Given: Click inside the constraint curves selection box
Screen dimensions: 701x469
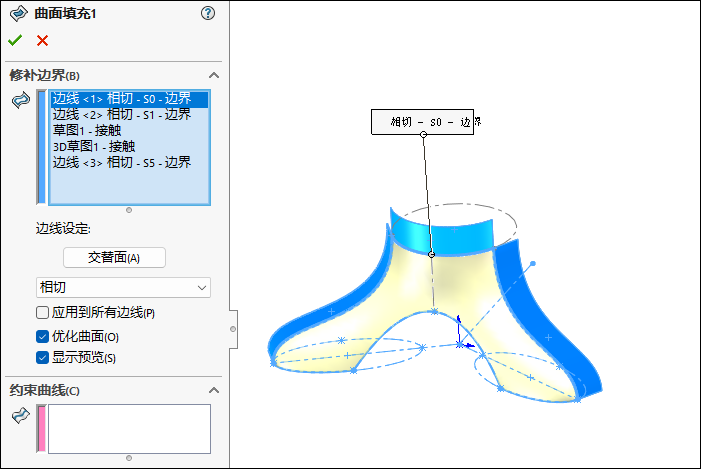Looking at the screenshot, I should tap(129, 429).
